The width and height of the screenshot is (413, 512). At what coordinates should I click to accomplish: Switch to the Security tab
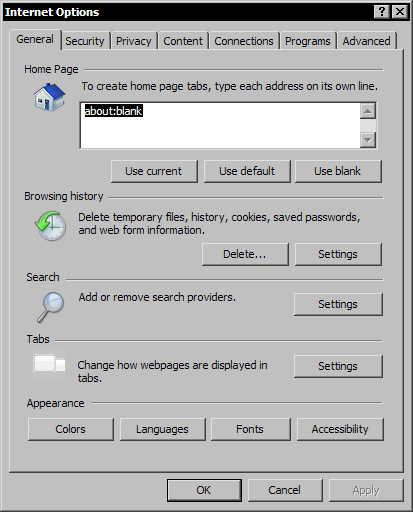coord(85,41)
